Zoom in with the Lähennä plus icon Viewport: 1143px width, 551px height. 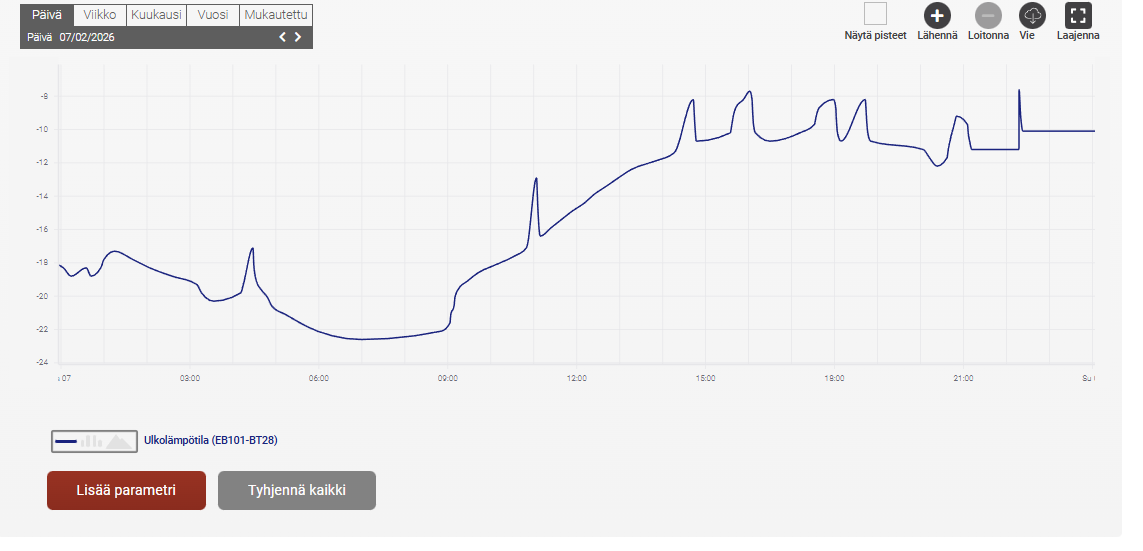[937, 15]
